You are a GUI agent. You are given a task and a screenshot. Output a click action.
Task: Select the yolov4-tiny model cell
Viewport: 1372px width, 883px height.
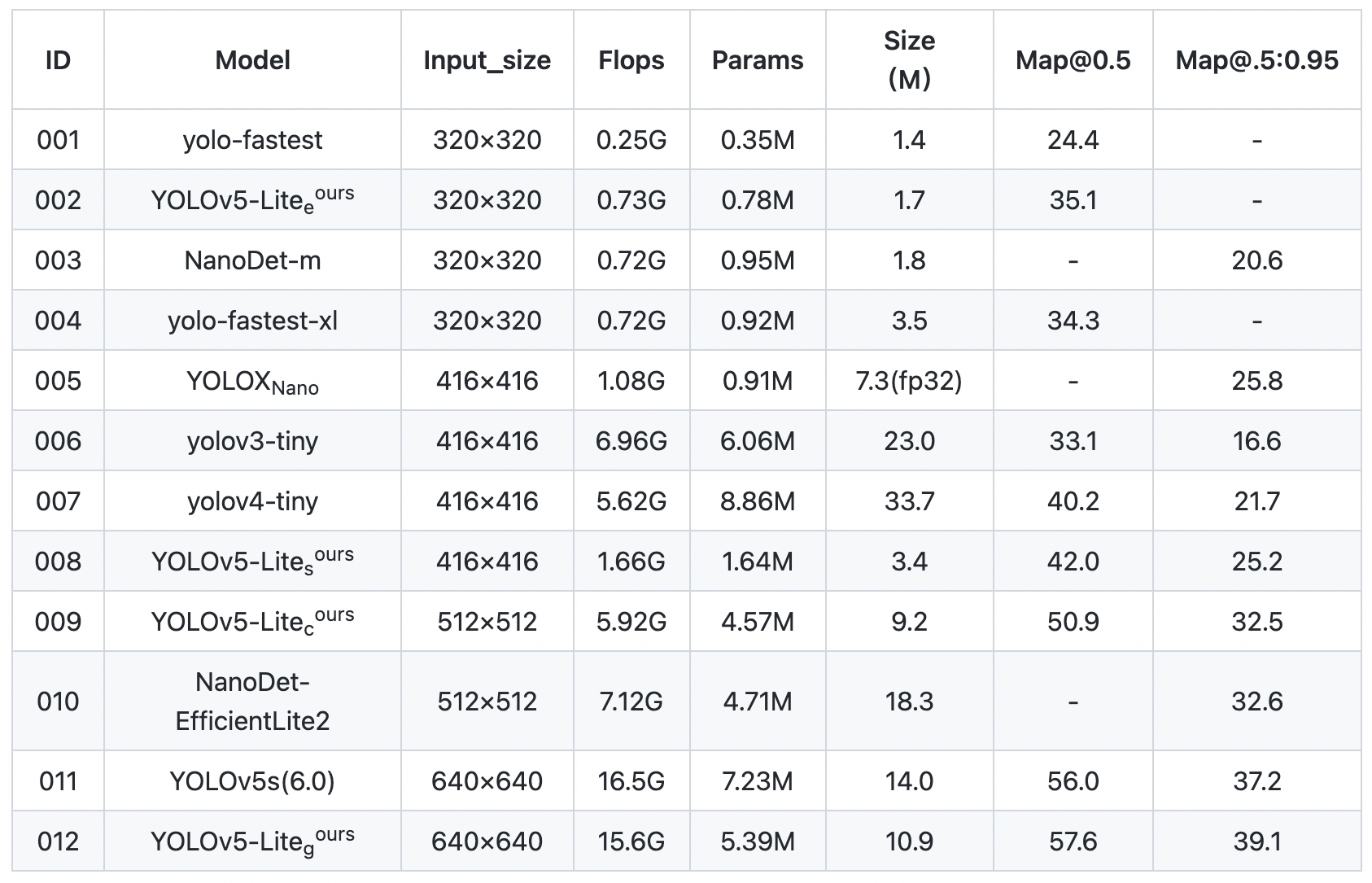pyautogui.click(x=252, y=501)
